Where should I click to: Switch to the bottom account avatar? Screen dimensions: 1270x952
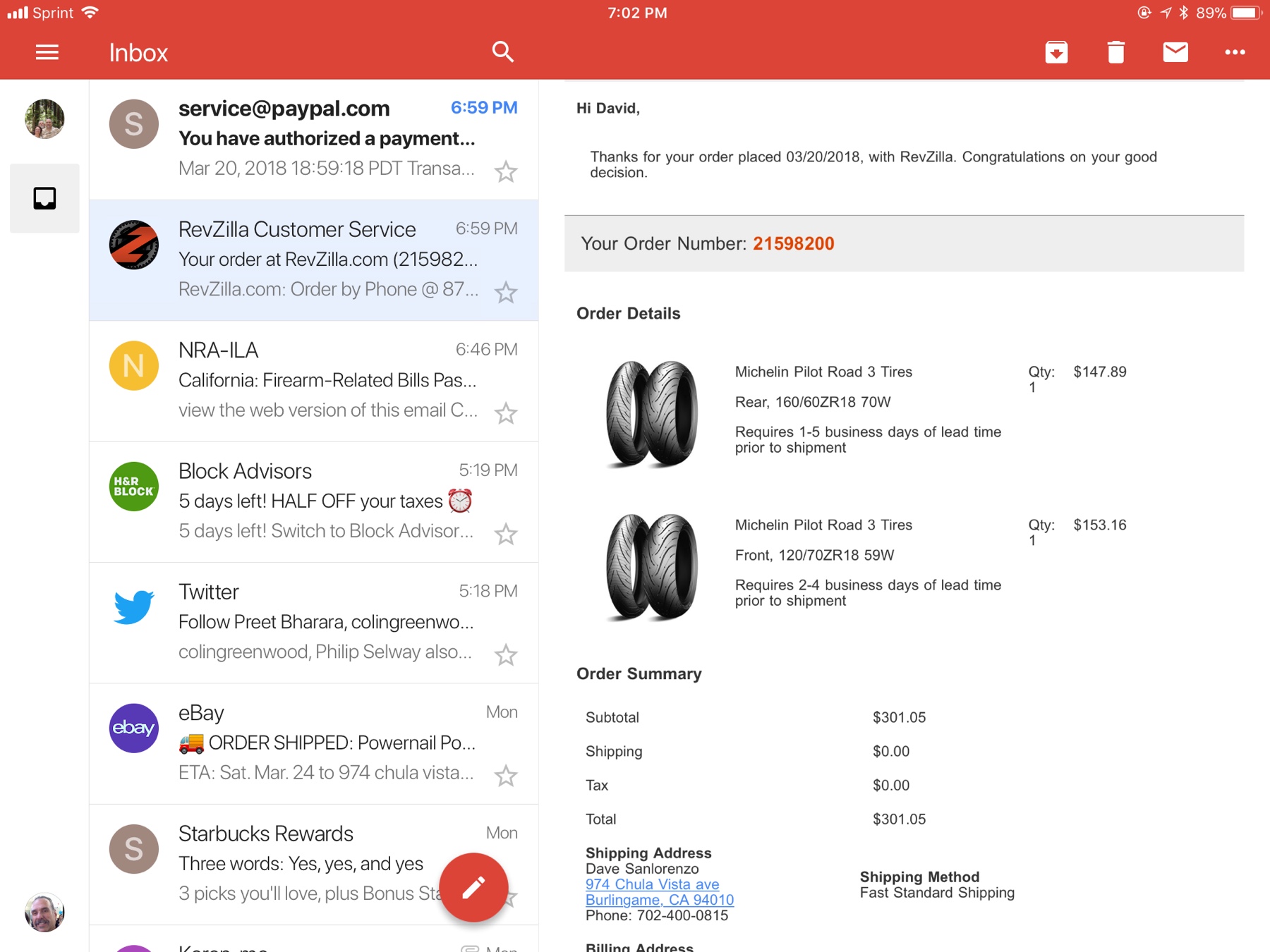44,913
